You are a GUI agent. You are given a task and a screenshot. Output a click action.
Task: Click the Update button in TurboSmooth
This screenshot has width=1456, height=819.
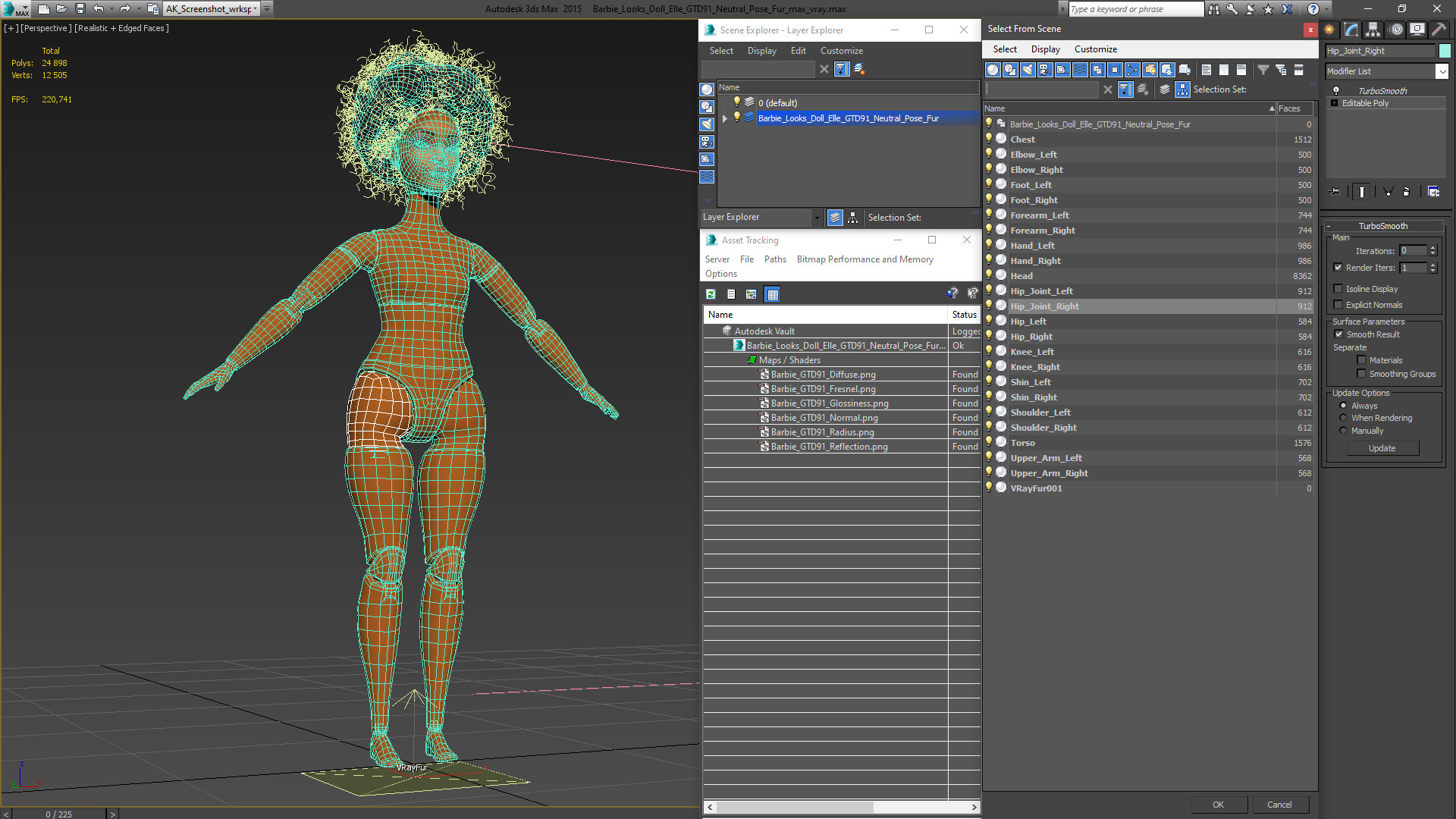click(x=1382, y=448)
